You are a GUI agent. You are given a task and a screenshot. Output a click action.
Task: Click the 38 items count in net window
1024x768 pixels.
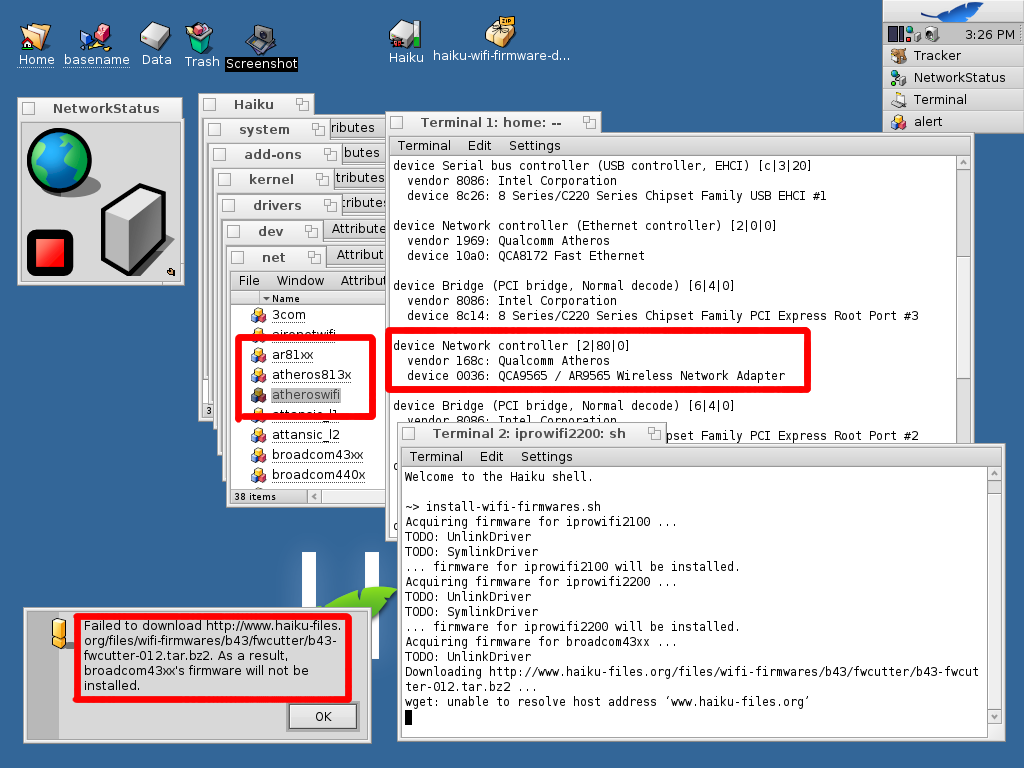coord(255,497)
